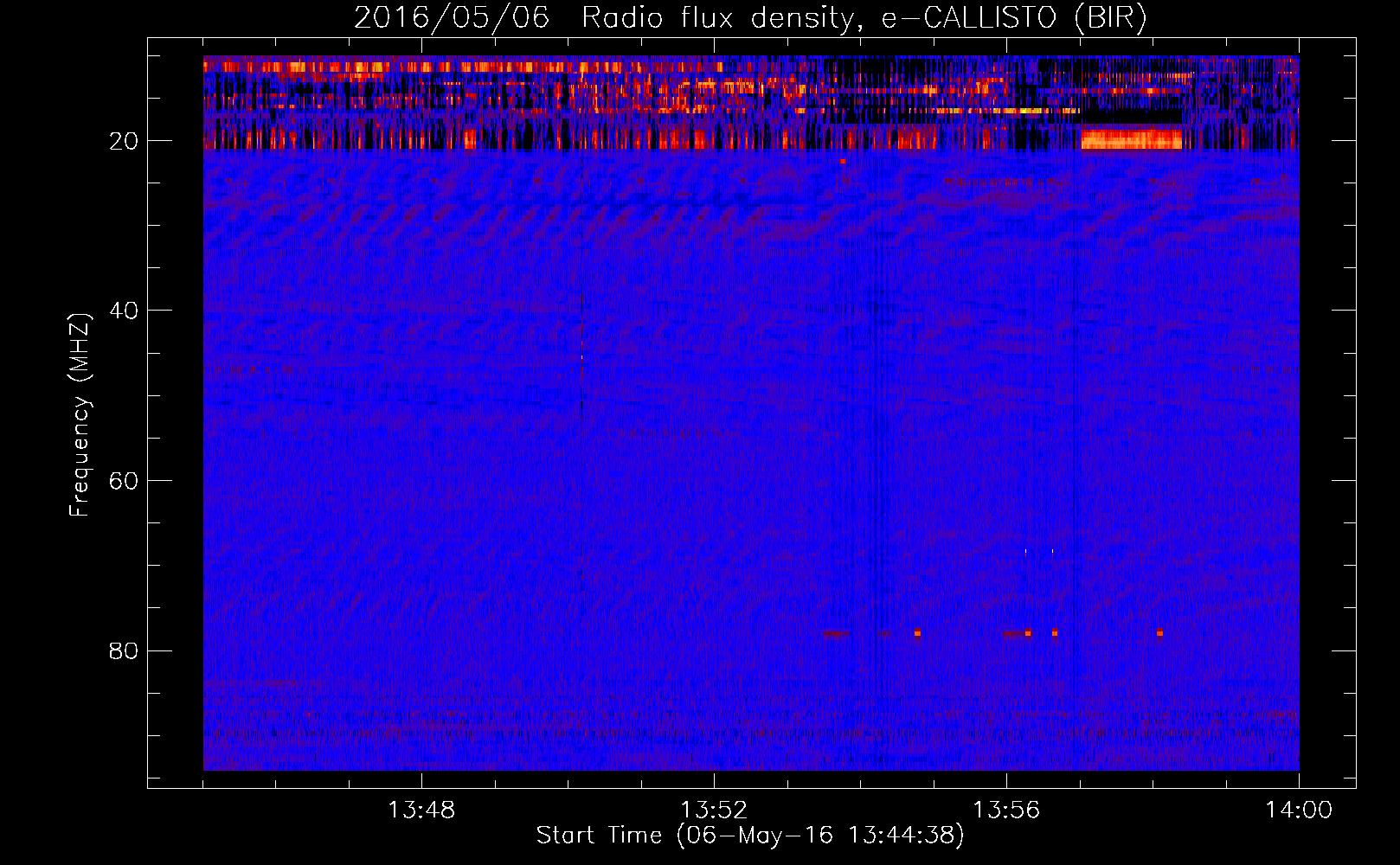Click the plot title "2016/05/06 Radio flux density, e-CALLISTO (BIR)"

[x=750, y=17]
